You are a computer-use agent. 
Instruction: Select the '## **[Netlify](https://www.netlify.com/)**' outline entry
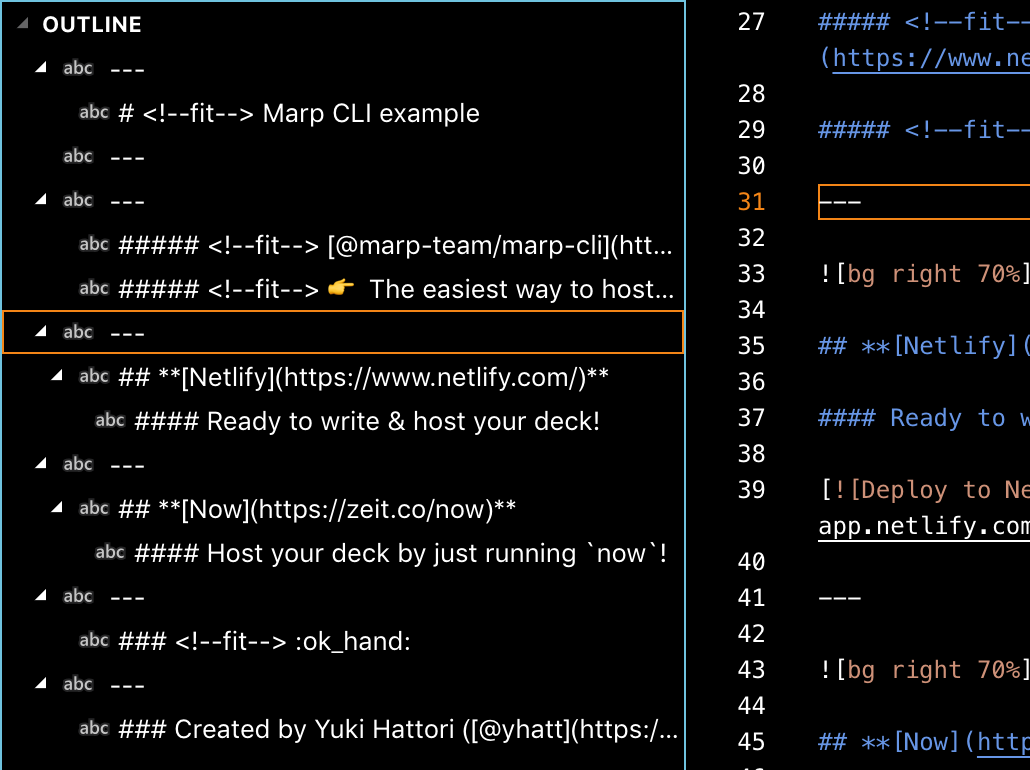pyautogui.click(x=363, y=377)
